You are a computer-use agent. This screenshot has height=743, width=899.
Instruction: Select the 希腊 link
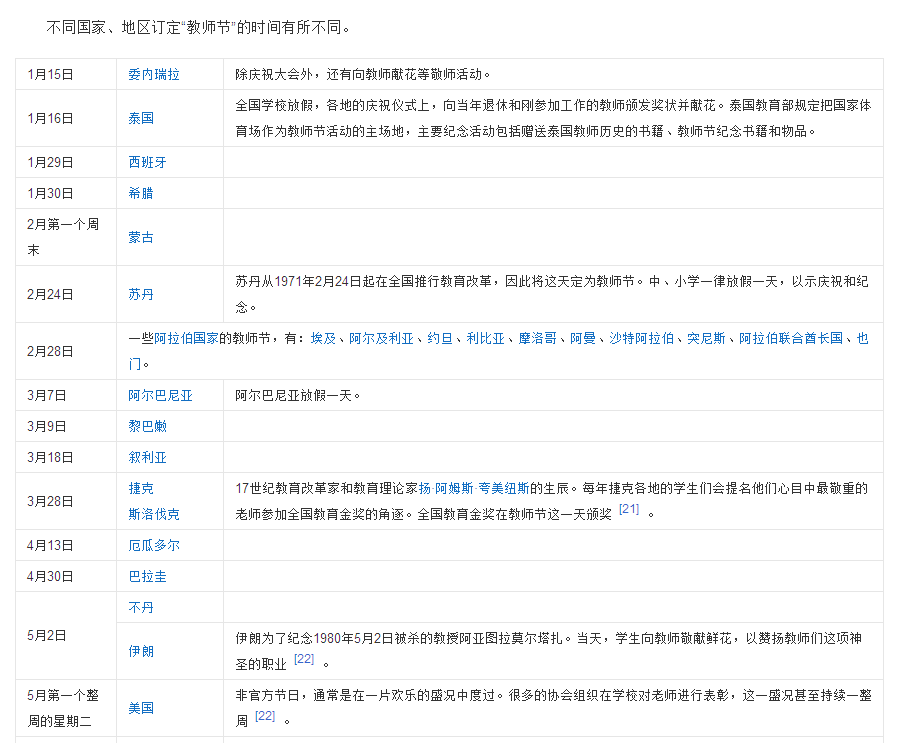pyautogui.click(x=140, y=192)
